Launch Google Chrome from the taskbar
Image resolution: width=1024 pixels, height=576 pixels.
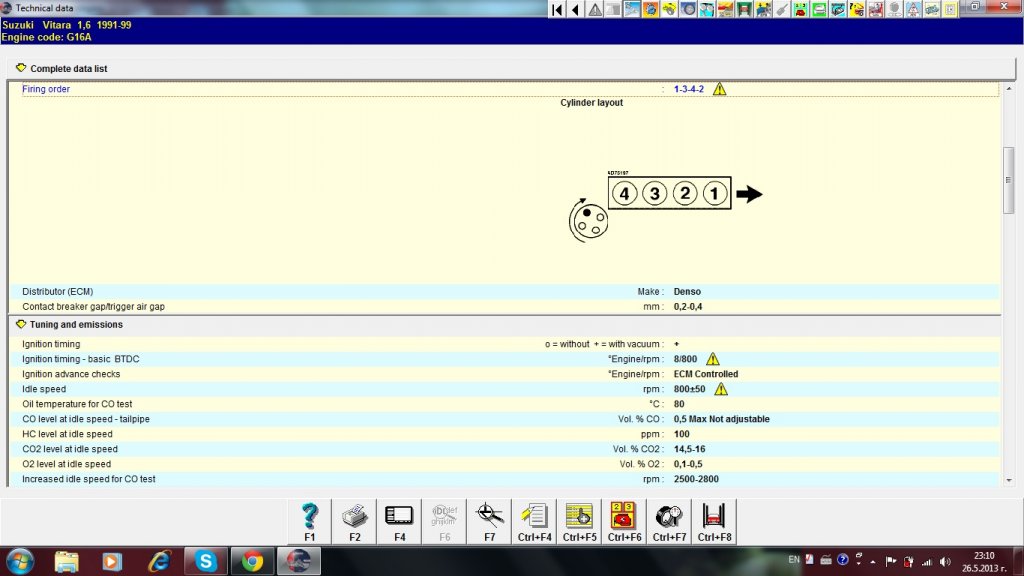[x=252, y=561]
